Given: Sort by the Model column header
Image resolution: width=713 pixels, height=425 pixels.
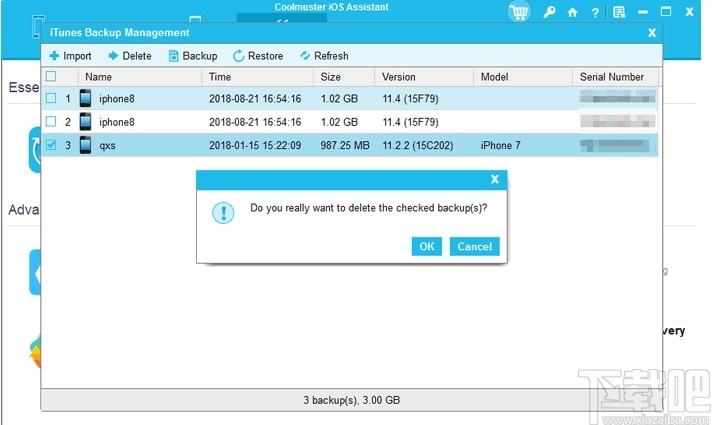Looking at the screenshot, I should [x=523, y=77].
